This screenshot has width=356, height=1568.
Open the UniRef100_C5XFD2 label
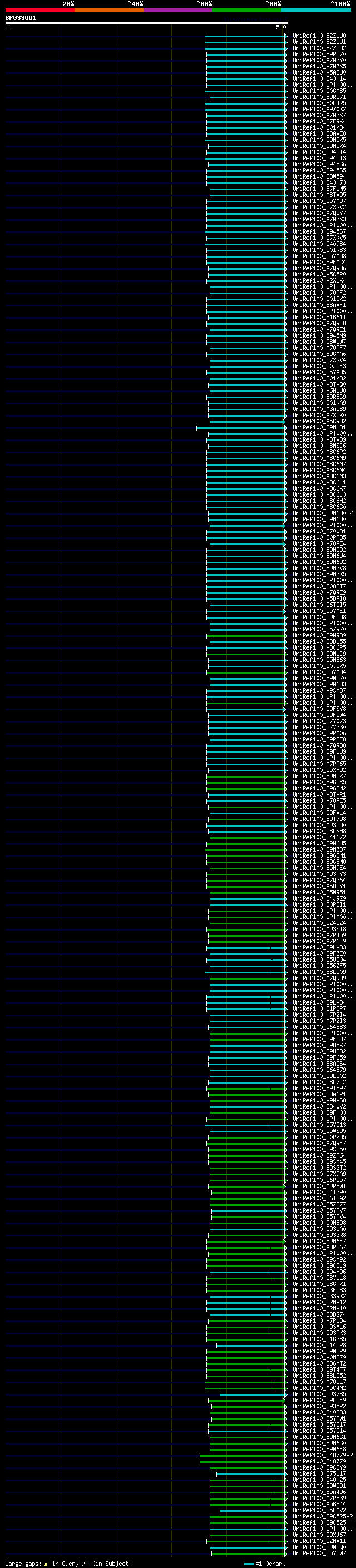[319, 770]
